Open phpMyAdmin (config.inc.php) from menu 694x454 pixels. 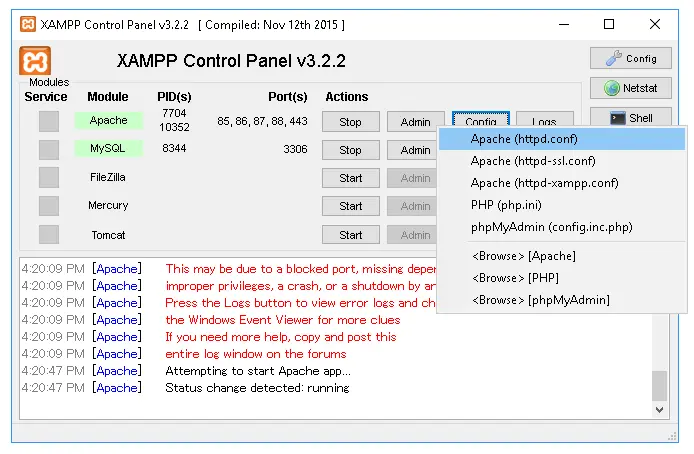pyautogui.click(x=562, y=227)
